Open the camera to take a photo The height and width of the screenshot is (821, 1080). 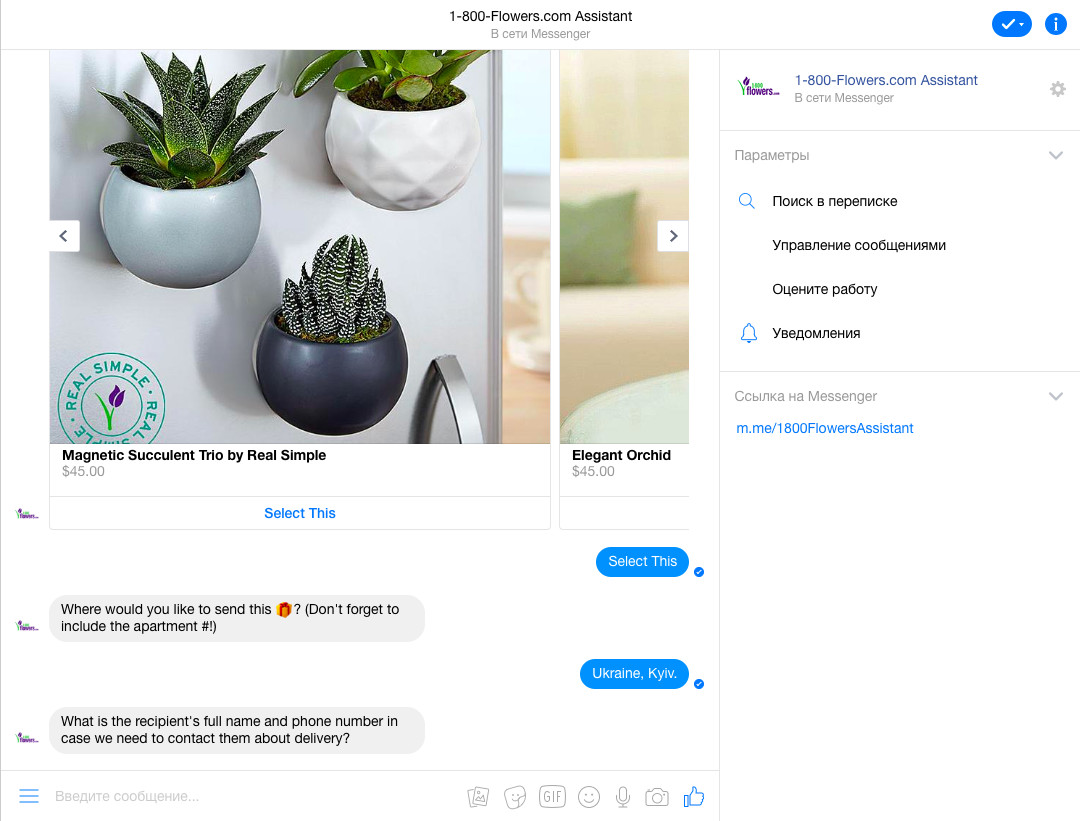click(x=657, y=797)
